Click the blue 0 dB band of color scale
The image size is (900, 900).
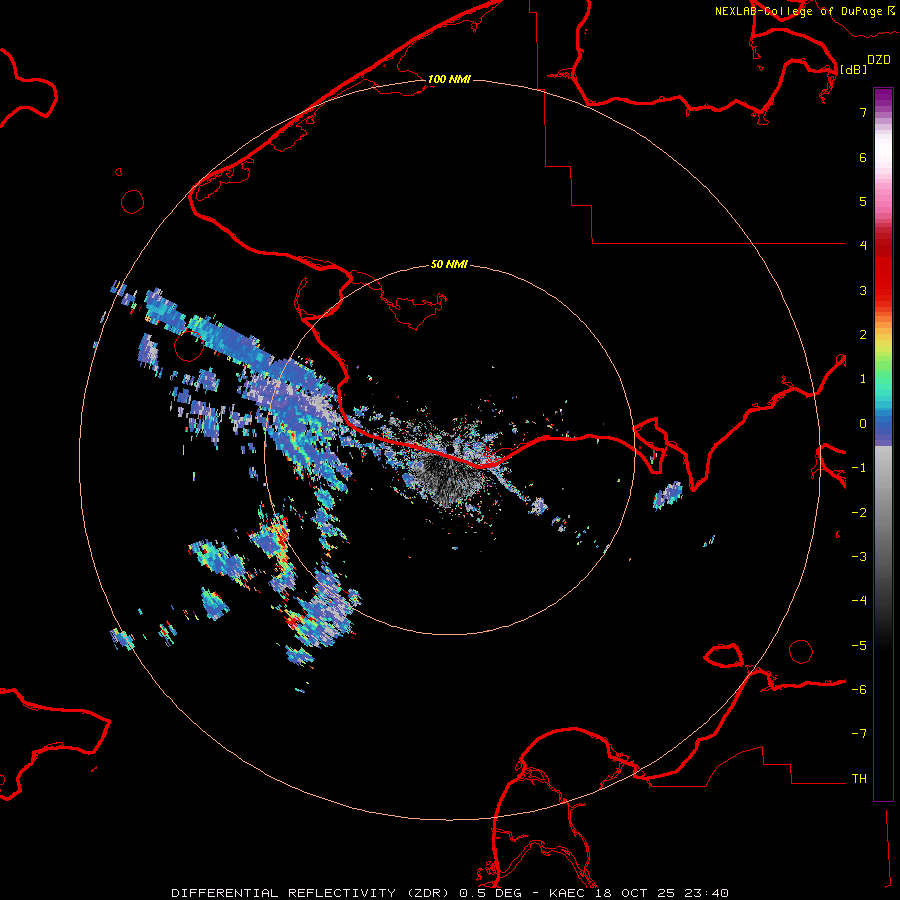click(883, 424)
